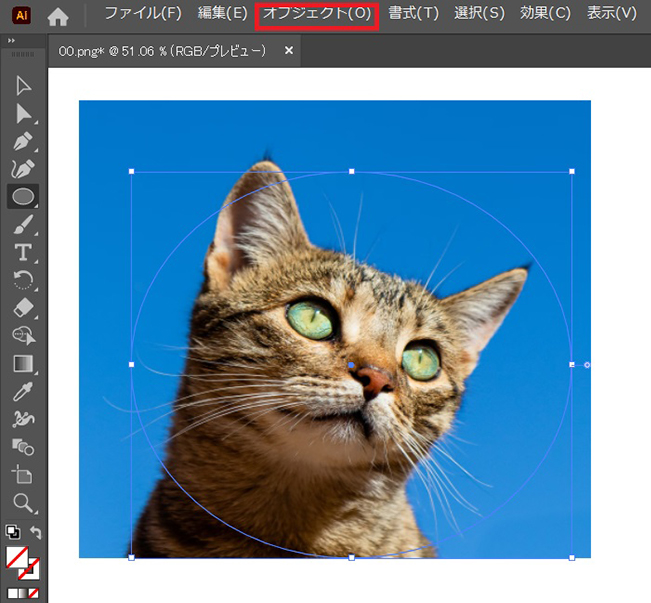The height and width of the screenshot is (603, 651).
Task: Activate the Ellipse tool
Action: click(x=23, y=197)
